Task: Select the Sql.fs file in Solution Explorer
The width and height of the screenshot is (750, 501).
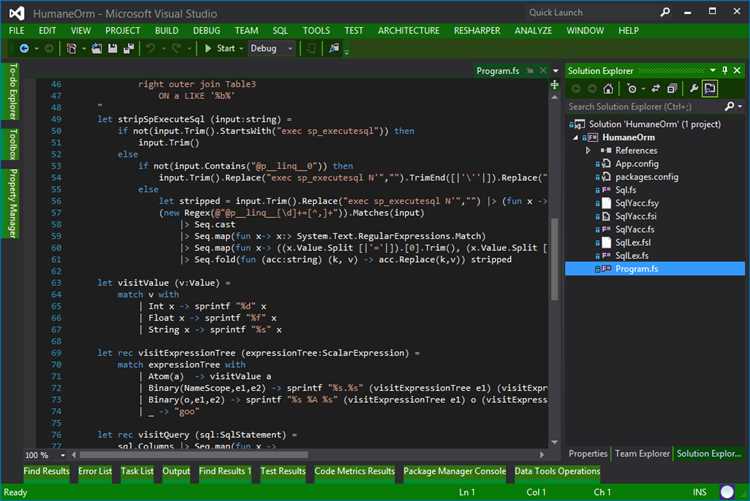Action: coord(625,190)
